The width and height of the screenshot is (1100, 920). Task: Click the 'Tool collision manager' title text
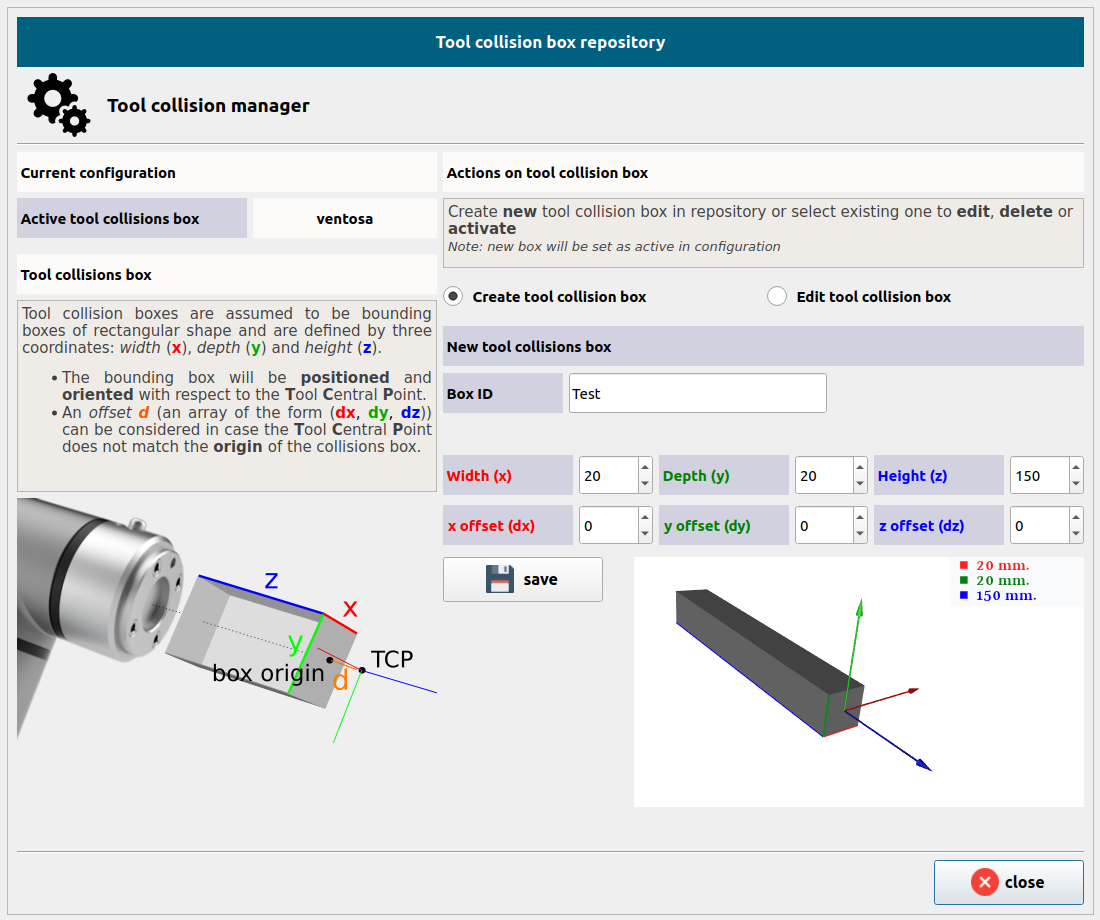[x=208, y=105]
